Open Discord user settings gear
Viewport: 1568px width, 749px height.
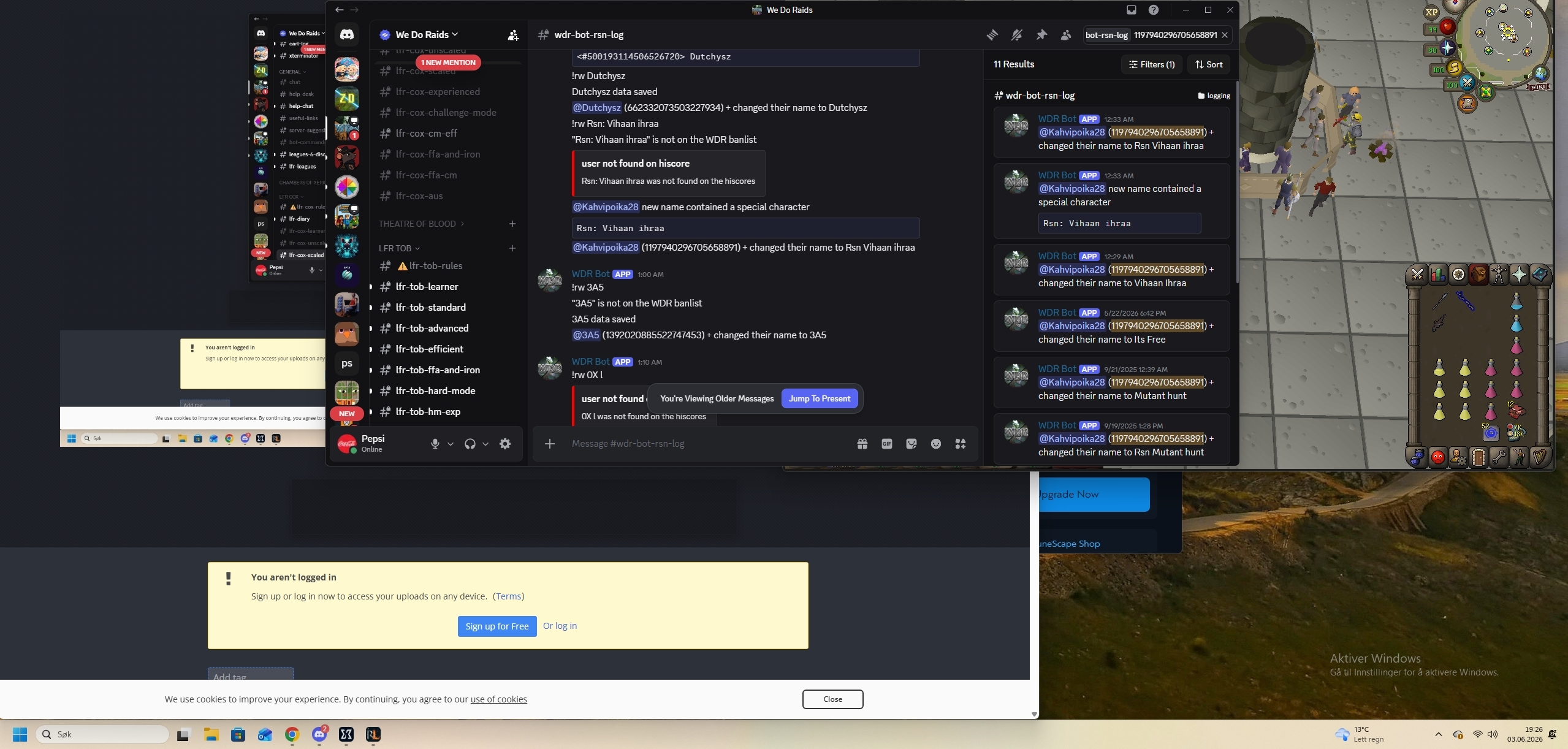click(505, 444)
